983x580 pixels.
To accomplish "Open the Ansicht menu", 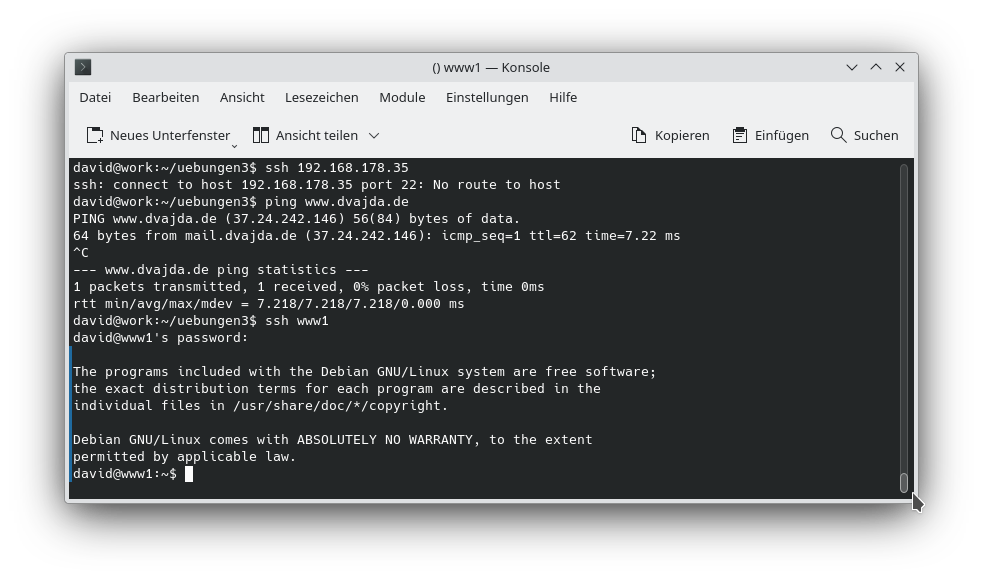I will pos(242,97).
